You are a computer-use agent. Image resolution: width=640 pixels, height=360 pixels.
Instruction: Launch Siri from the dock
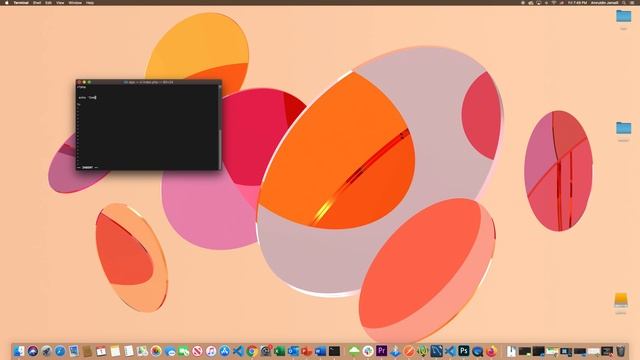click(x=33, y=351)
